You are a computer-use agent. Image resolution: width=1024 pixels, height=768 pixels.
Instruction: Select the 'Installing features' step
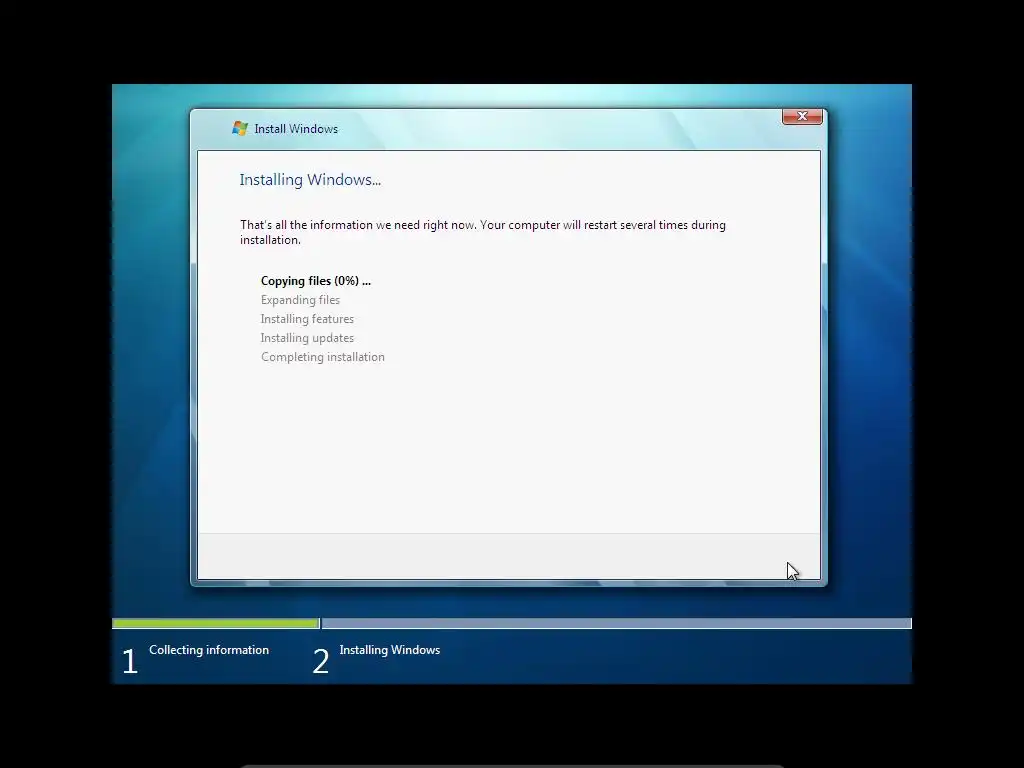coord(307,319)
